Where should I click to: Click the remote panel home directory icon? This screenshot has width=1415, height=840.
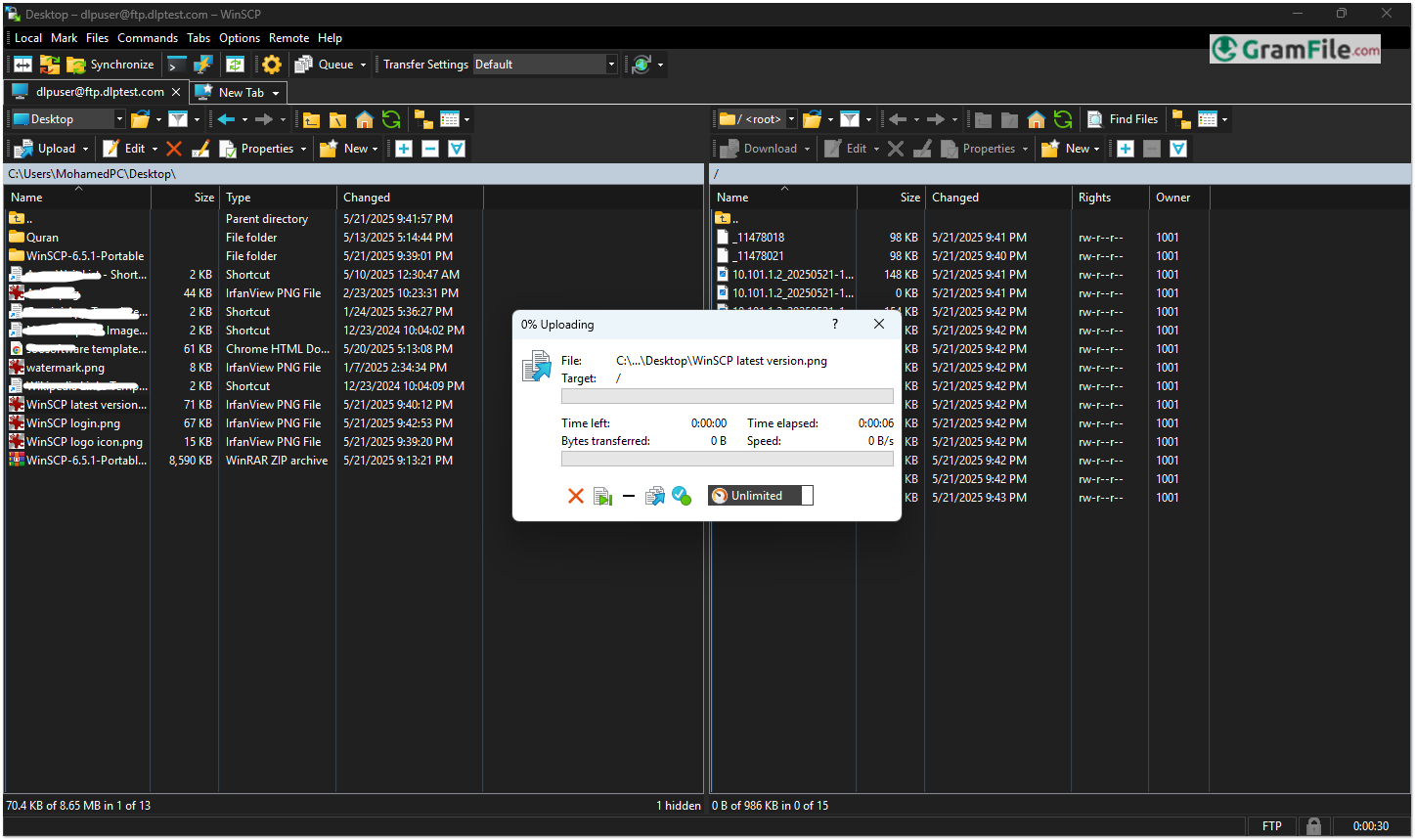pos(1037,119)
